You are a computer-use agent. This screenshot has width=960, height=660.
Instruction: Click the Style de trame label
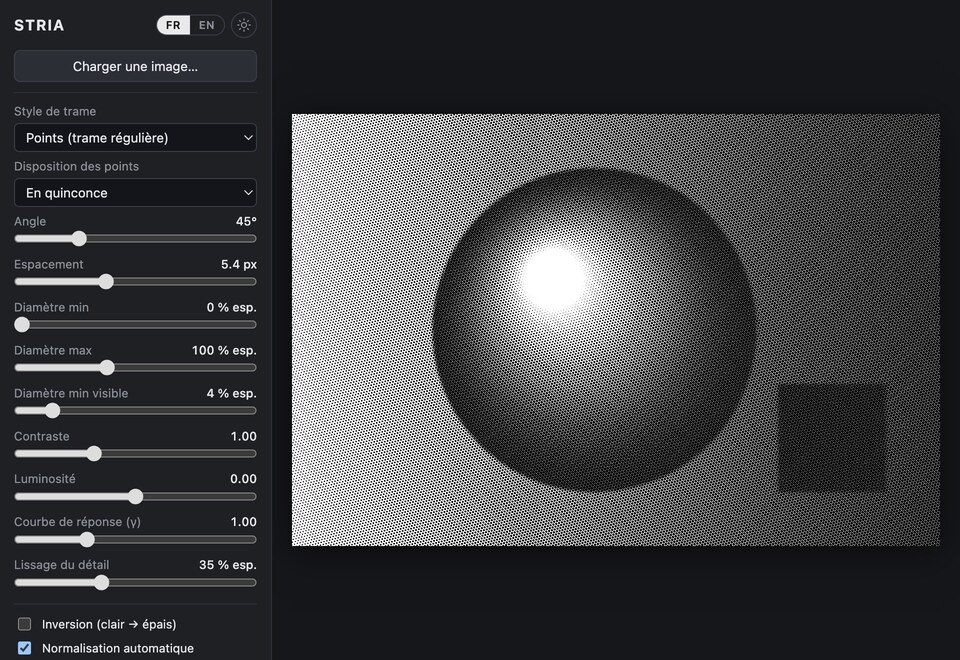point(55,111)
